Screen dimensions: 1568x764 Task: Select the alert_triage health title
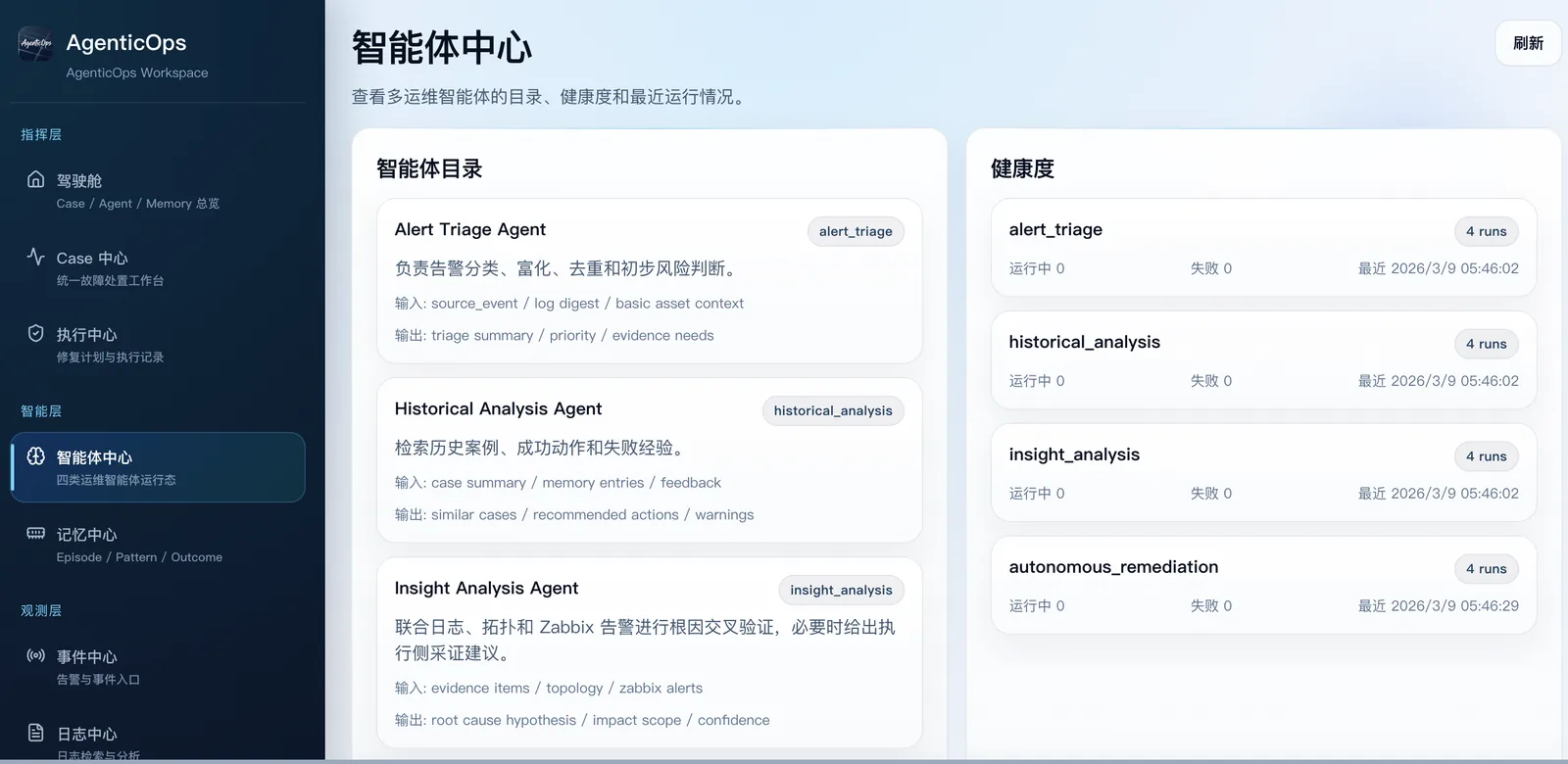pos(1055,229)
